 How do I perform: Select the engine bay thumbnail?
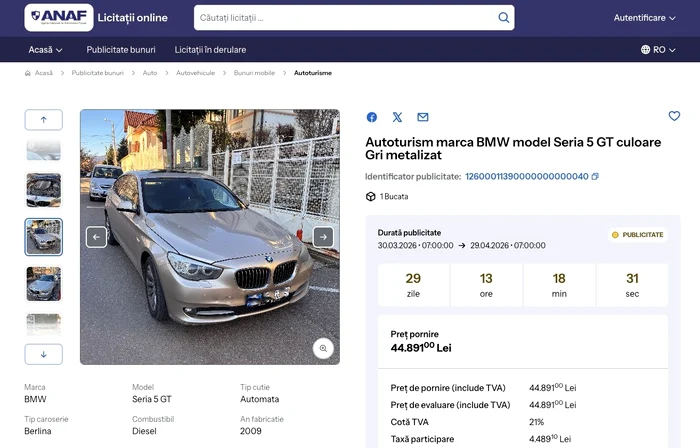[43, 189]
